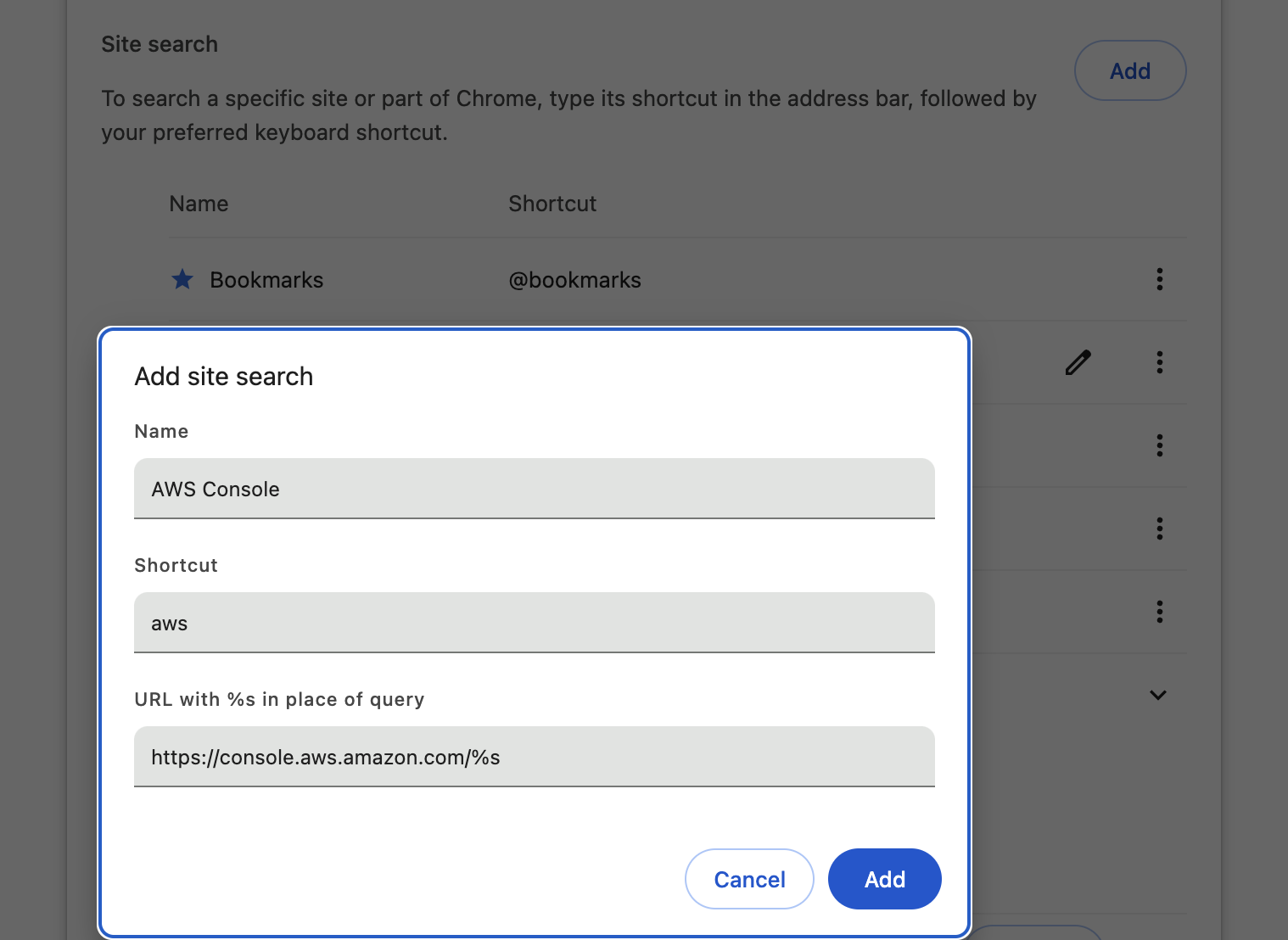Image resolution: width=1288 pixels, height=940 pixels.
Task: Click the pencil edit icon behind the dialog
Action: tap(1077, 362)
